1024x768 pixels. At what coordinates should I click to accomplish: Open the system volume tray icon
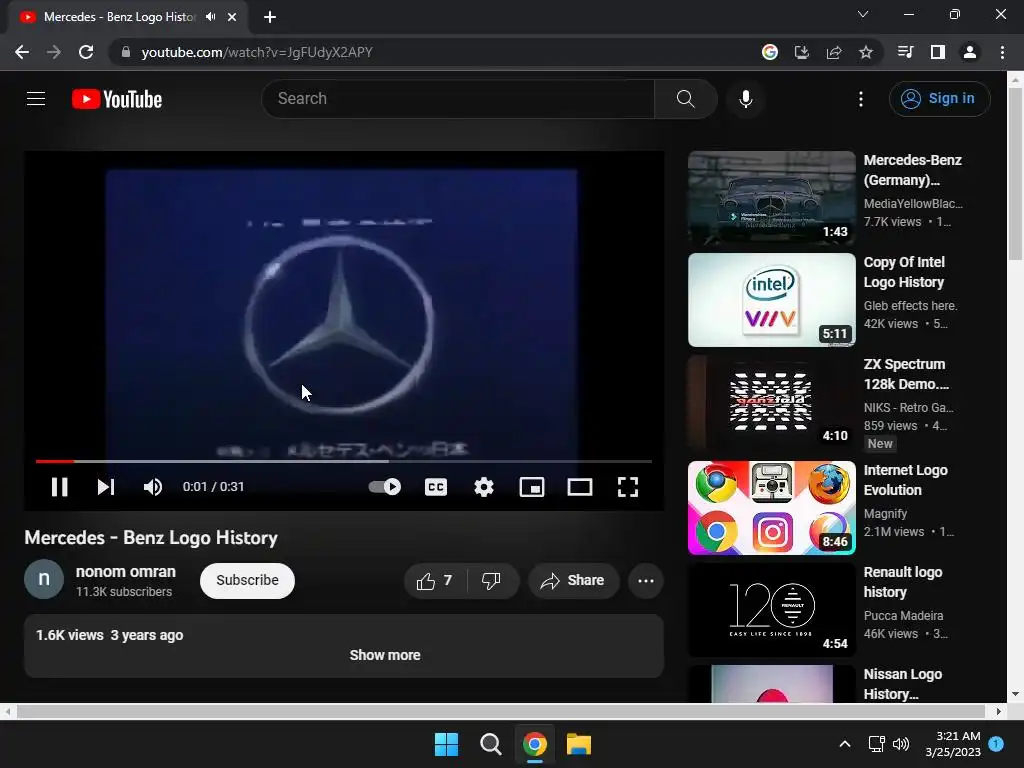[901, 744]
